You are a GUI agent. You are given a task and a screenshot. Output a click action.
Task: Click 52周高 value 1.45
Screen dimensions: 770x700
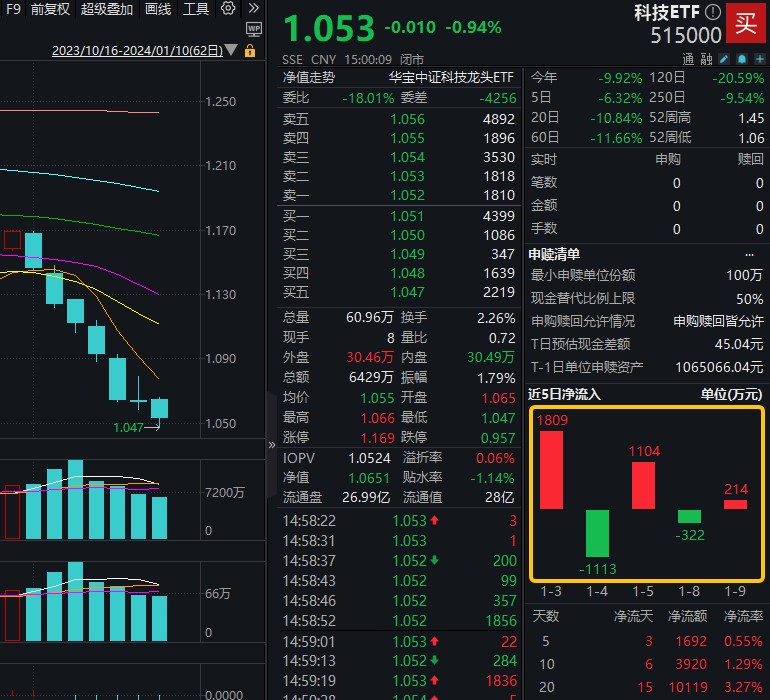pos(751,118)
